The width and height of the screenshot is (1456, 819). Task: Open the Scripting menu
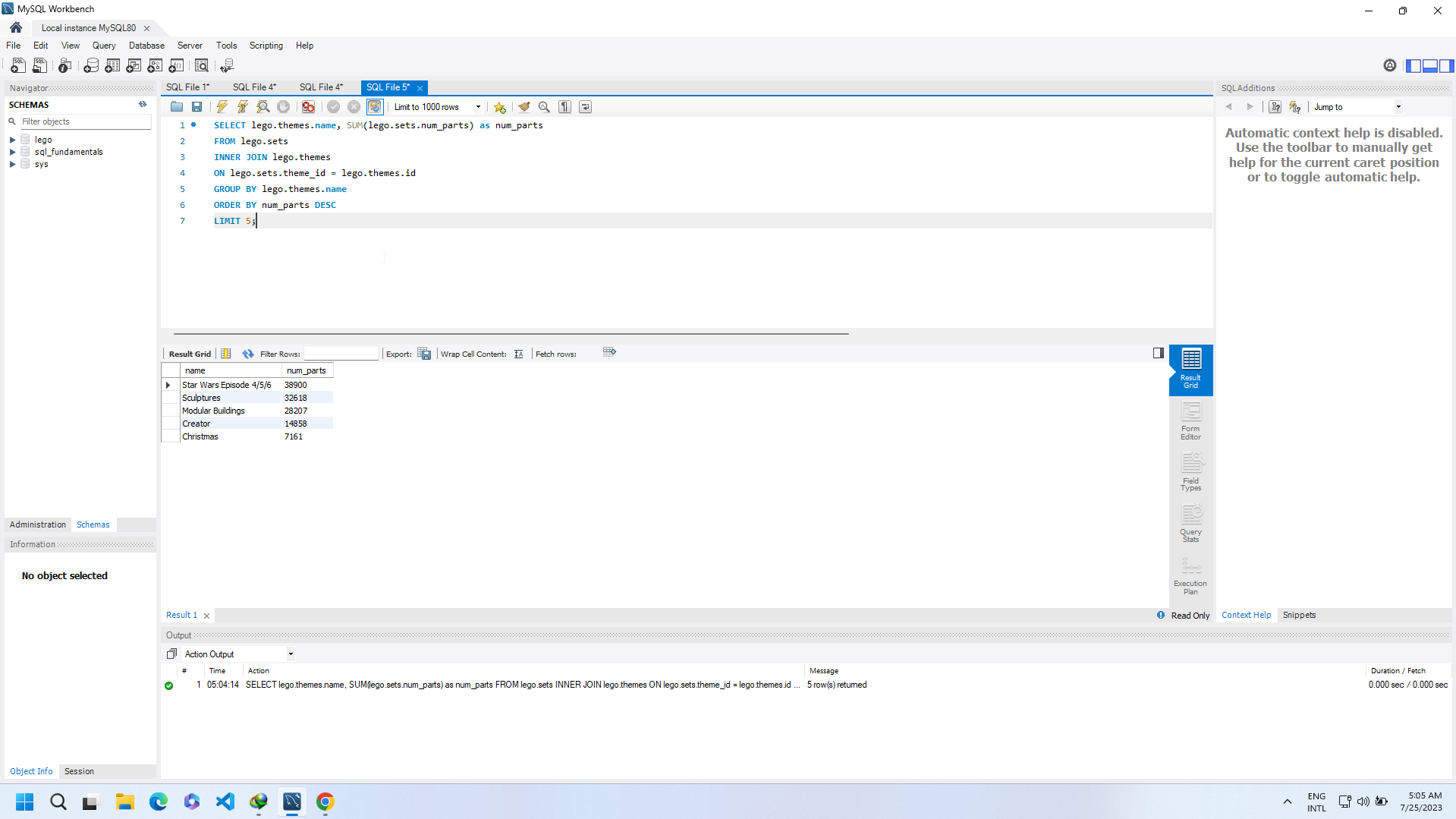(266, 46)
